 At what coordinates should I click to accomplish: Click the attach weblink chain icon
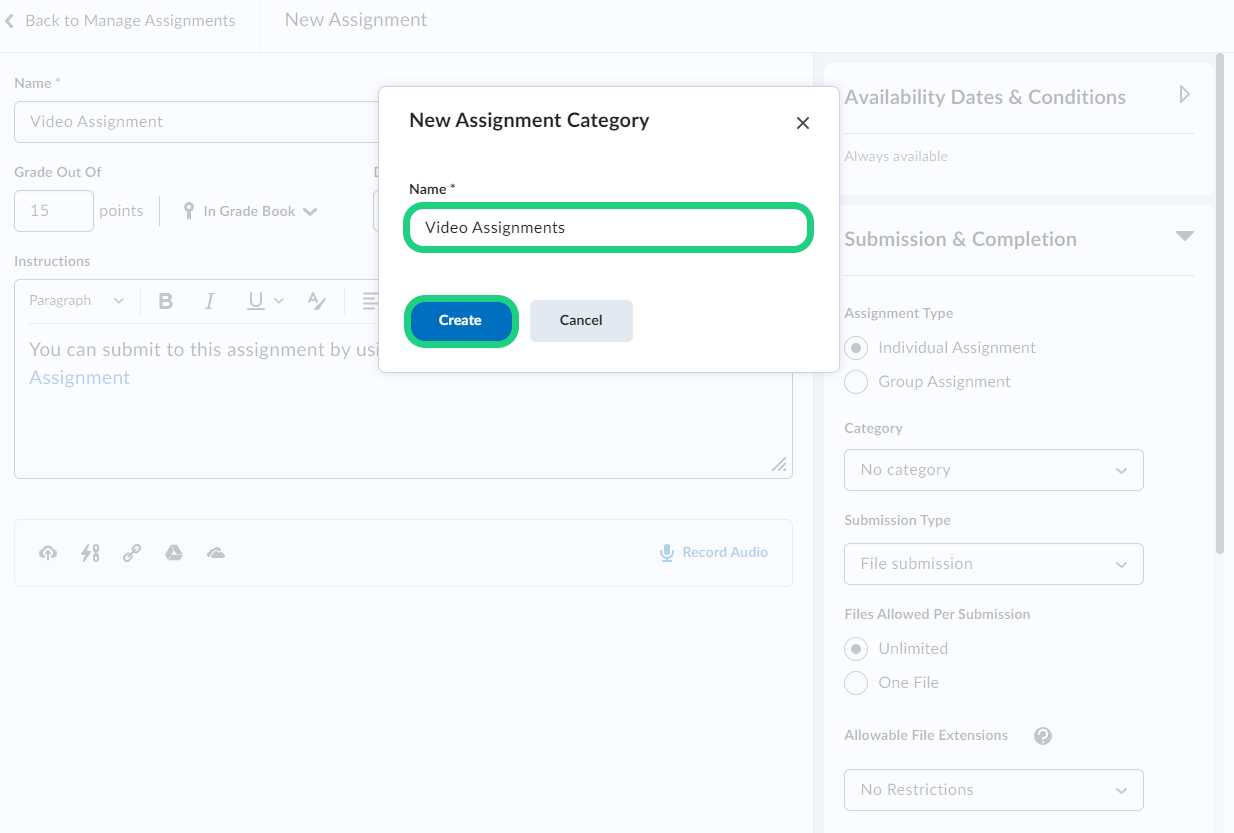click(x=132, y=553)
